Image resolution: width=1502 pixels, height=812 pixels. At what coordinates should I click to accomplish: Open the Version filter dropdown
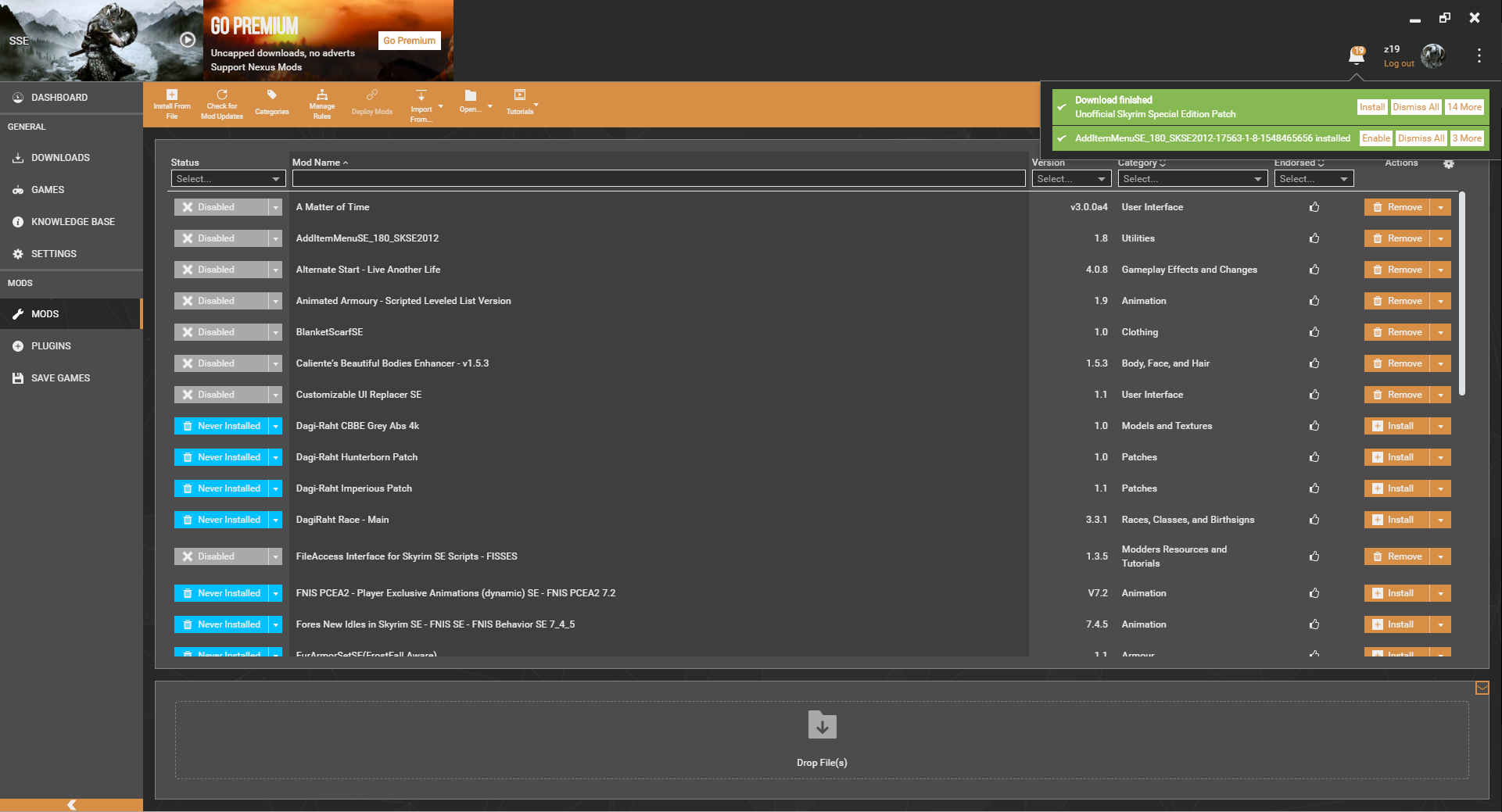1071,179
